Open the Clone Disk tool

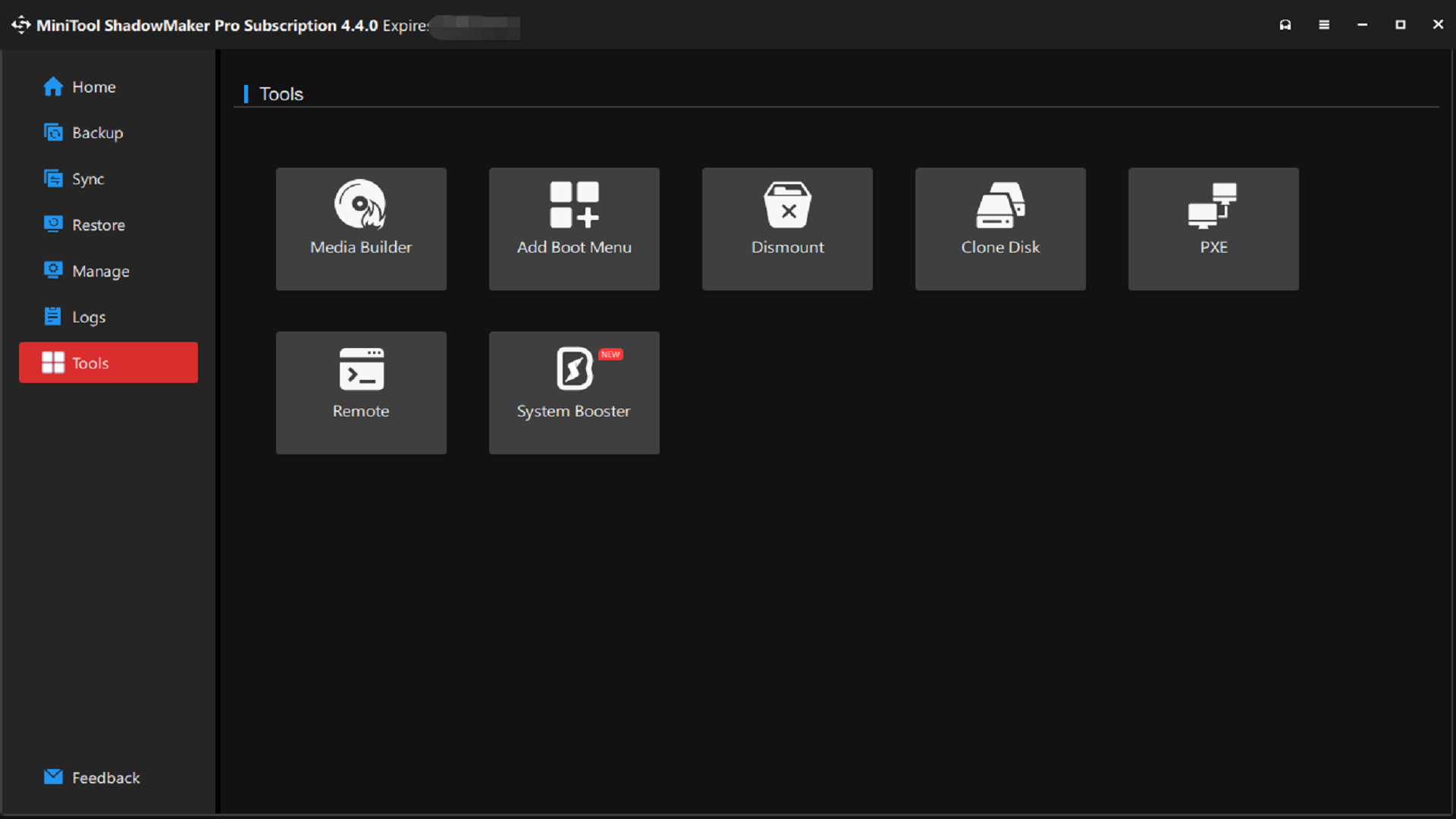click(1000, 227)
